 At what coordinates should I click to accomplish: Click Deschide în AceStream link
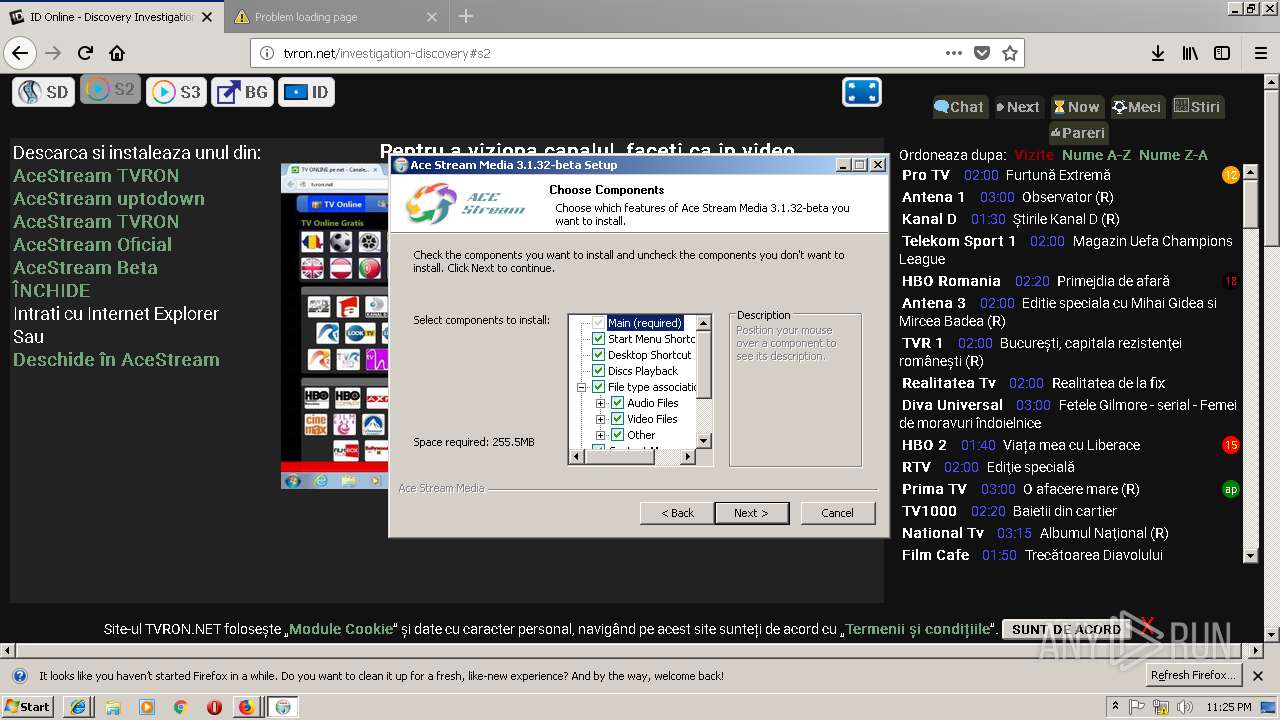tap(116, 360)
